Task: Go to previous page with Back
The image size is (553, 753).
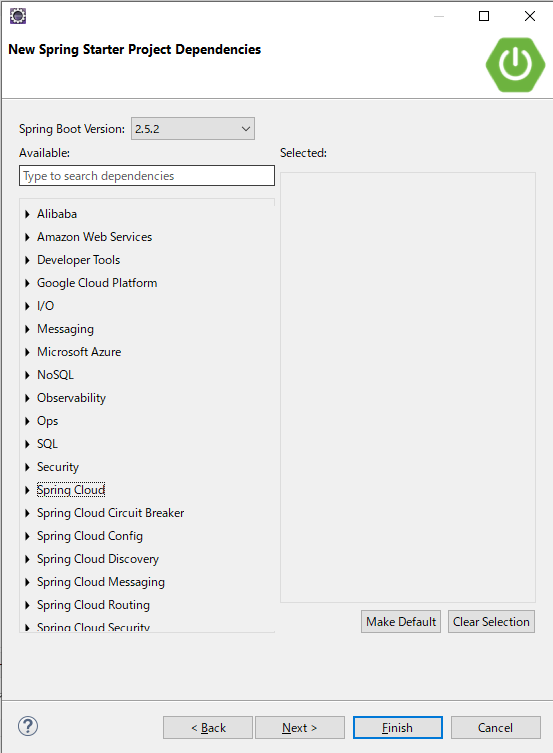Action: coord(208,728)
